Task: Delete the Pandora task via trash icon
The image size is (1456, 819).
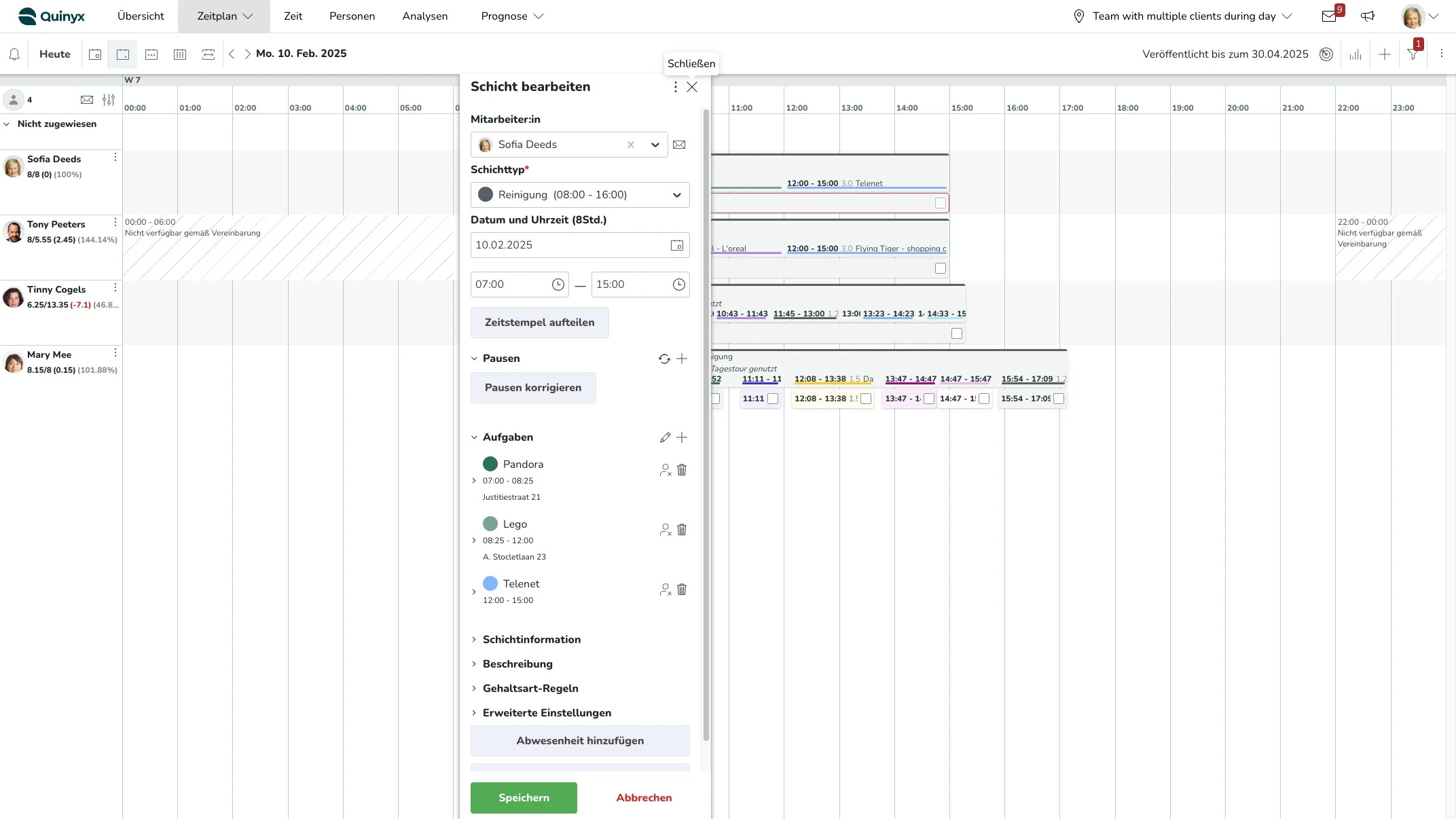Action: [682, 470]
